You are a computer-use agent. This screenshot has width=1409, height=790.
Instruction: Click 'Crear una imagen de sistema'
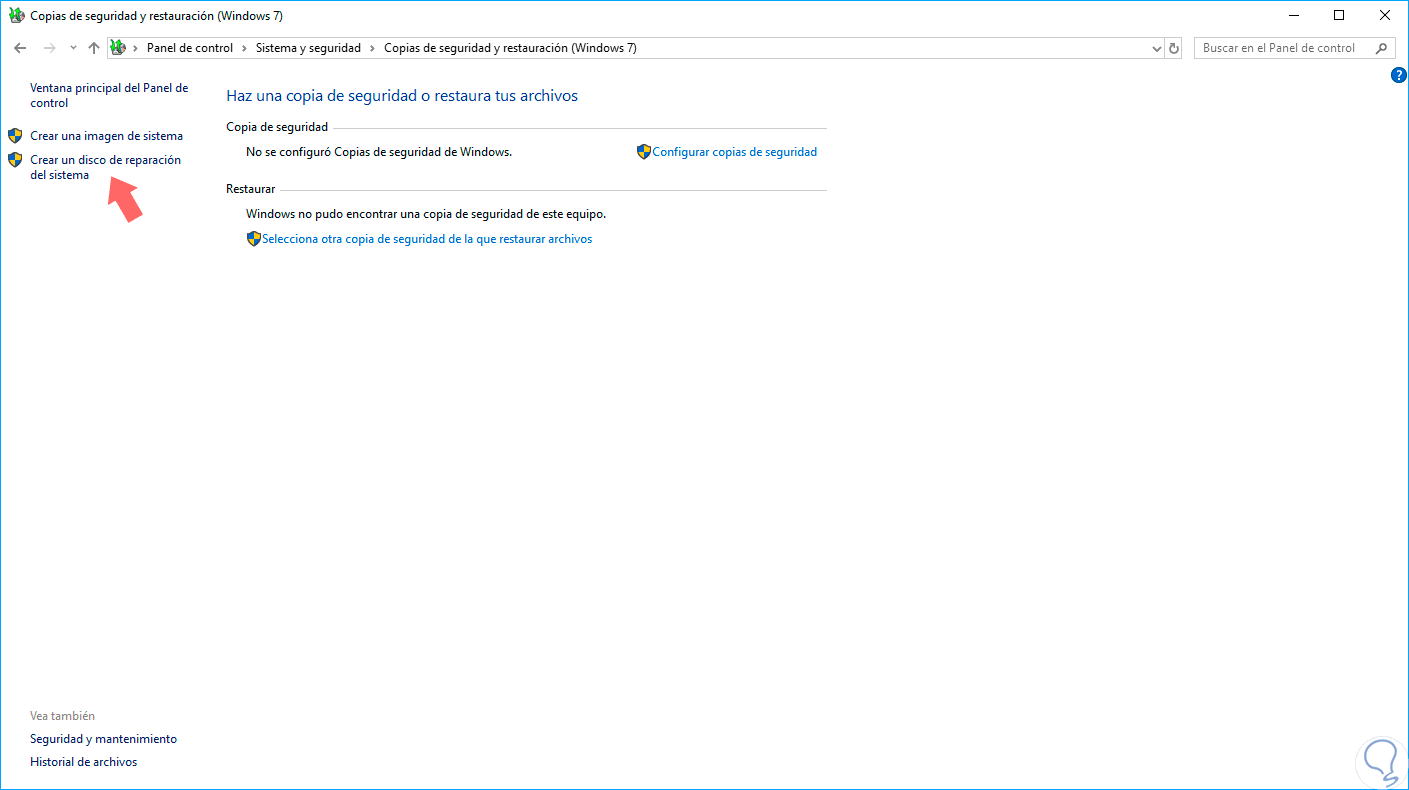[x=106, y=136]
